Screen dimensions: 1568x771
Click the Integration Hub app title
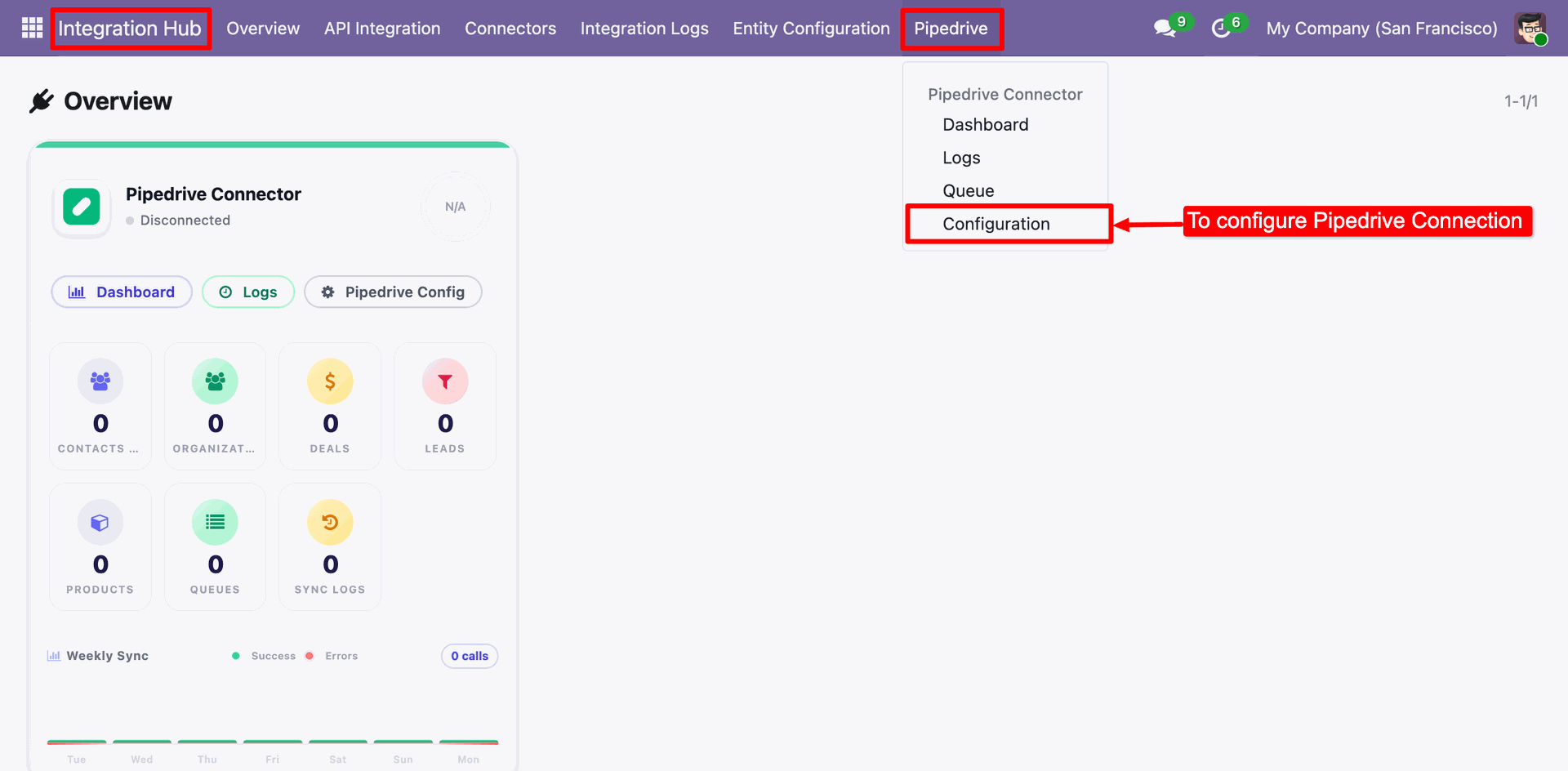pyautogui.click(x=130, y=29)
